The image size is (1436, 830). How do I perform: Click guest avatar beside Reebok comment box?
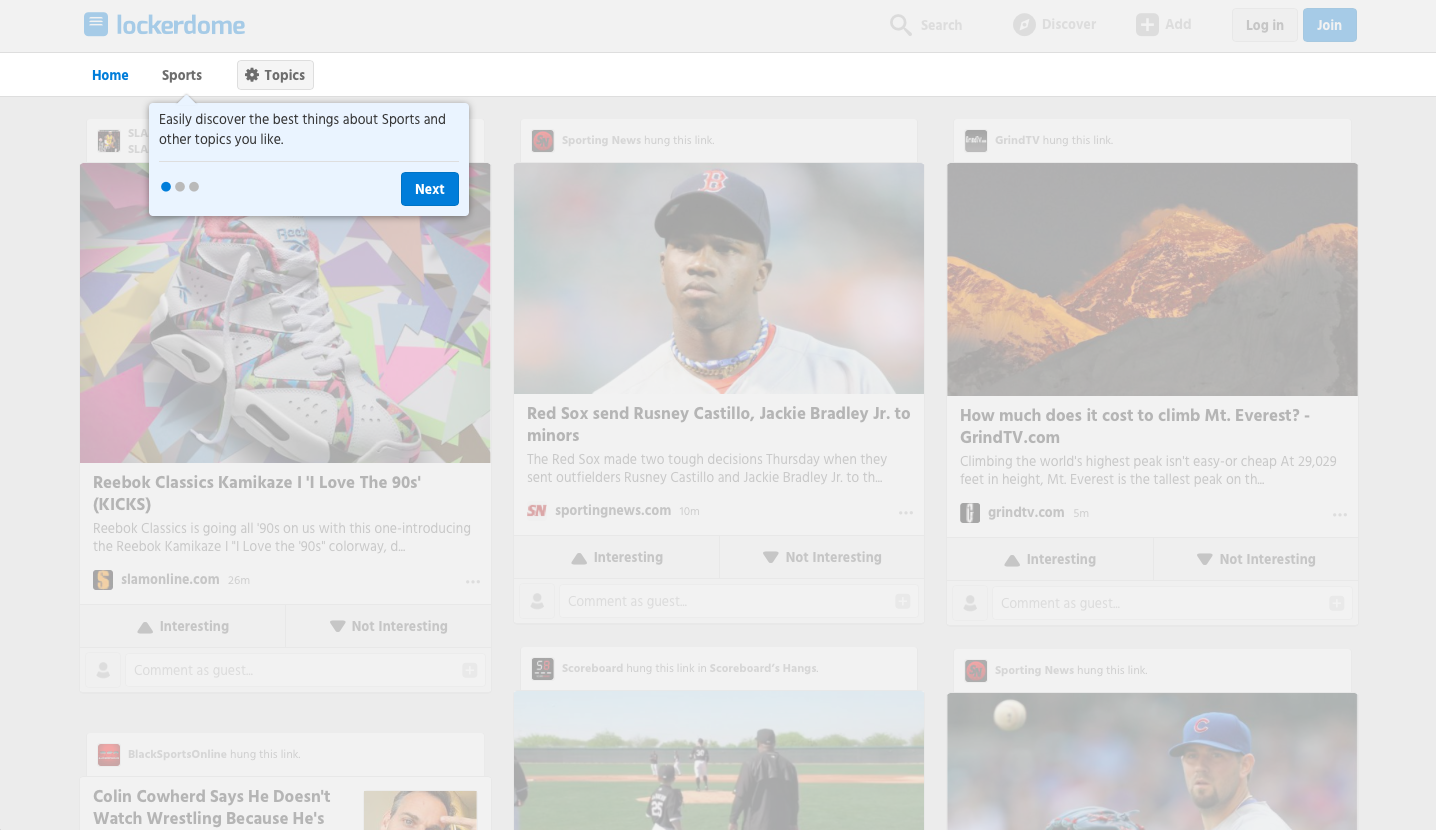(x=103, y=670)
